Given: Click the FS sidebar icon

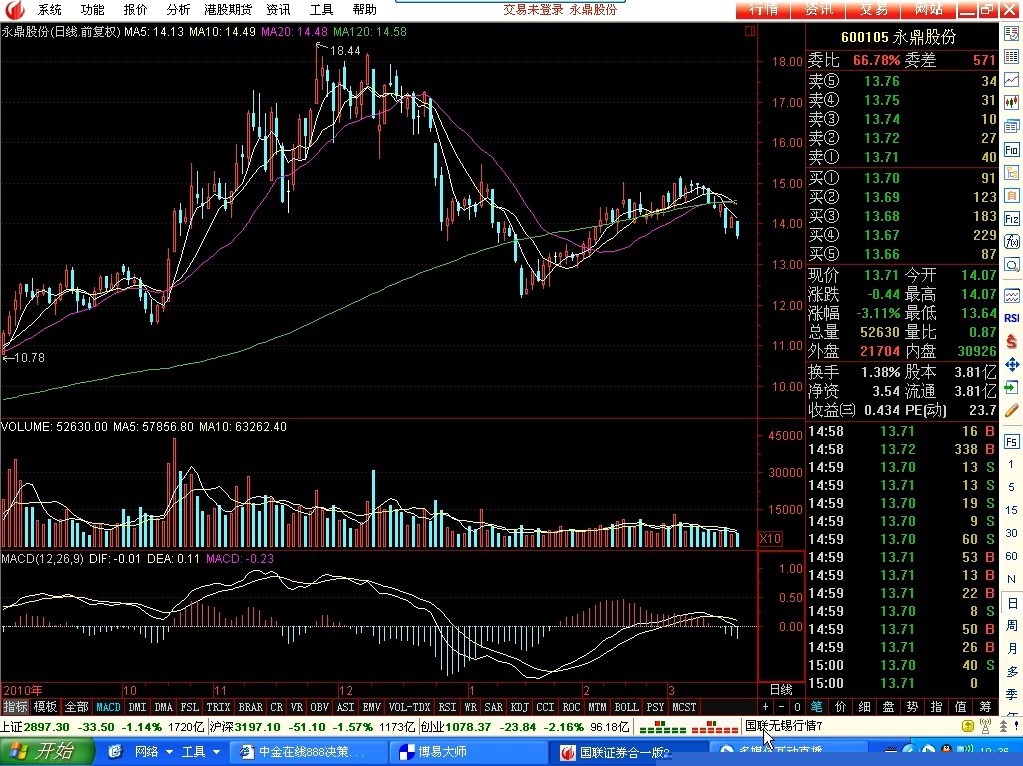Looking at the screenshot, I should [1012, 442].
